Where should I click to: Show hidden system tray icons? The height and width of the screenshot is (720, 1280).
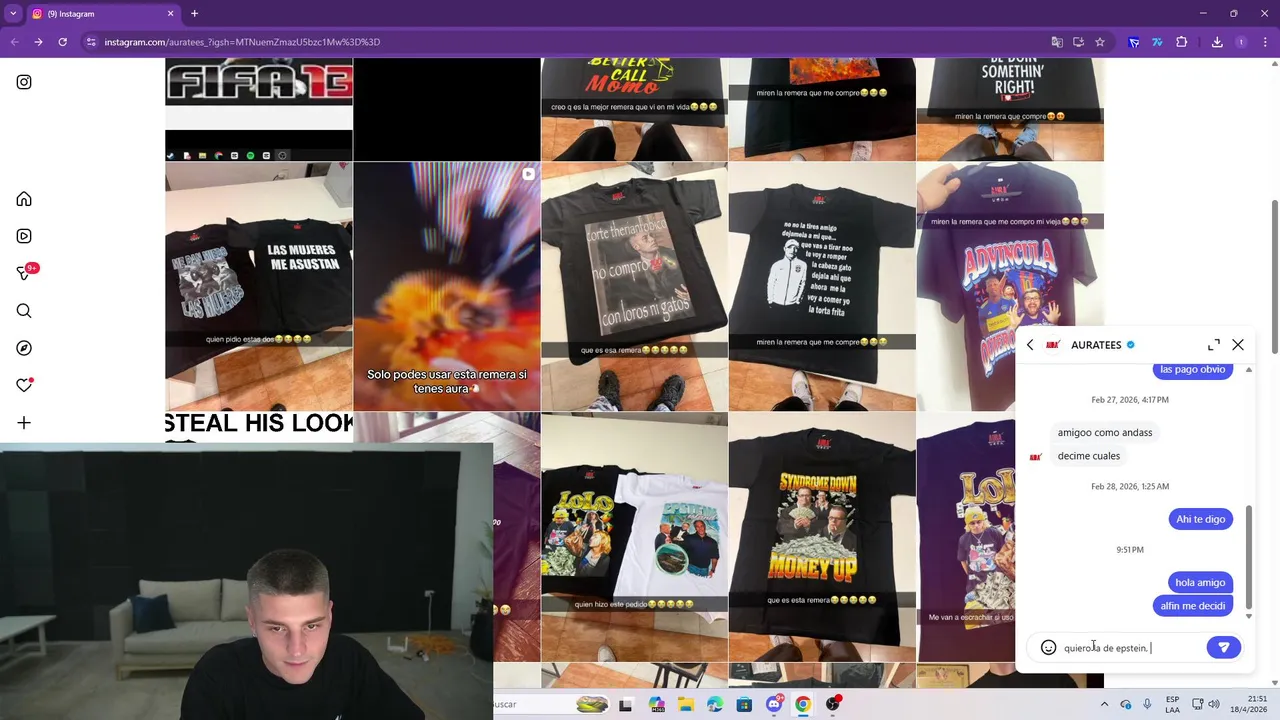(x=1103, y=704)
